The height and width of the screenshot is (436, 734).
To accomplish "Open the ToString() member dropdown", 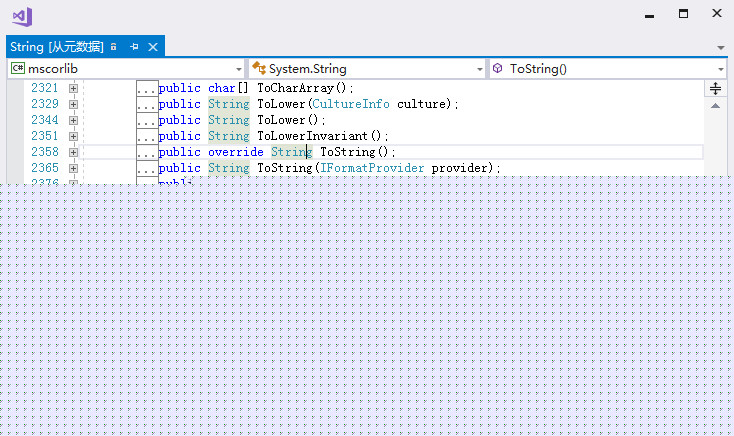I will click(x=607, y=69).
